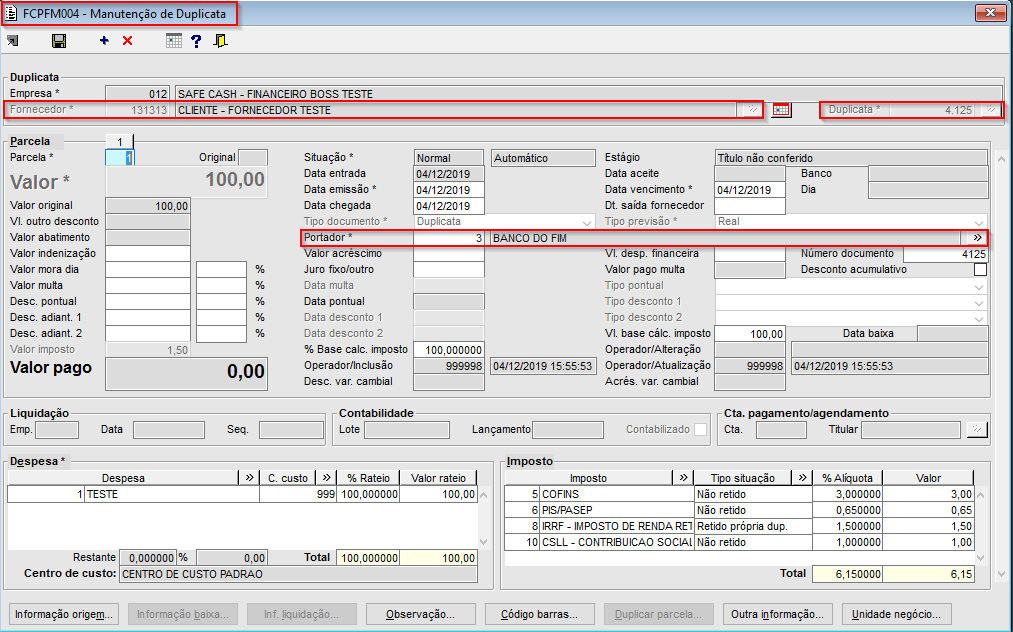This screenshot has width=1013, height=632.
Task: Open the grid table icon in toolbar
Action: (174, 41)
